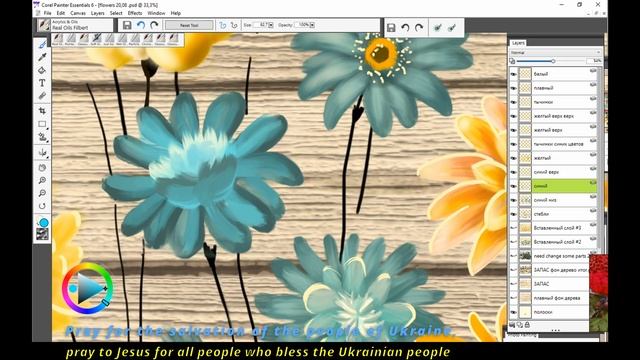This screenshot has width=640, height=360.
Task: Click the layer opacity percentage field
Action: (594, 61)
